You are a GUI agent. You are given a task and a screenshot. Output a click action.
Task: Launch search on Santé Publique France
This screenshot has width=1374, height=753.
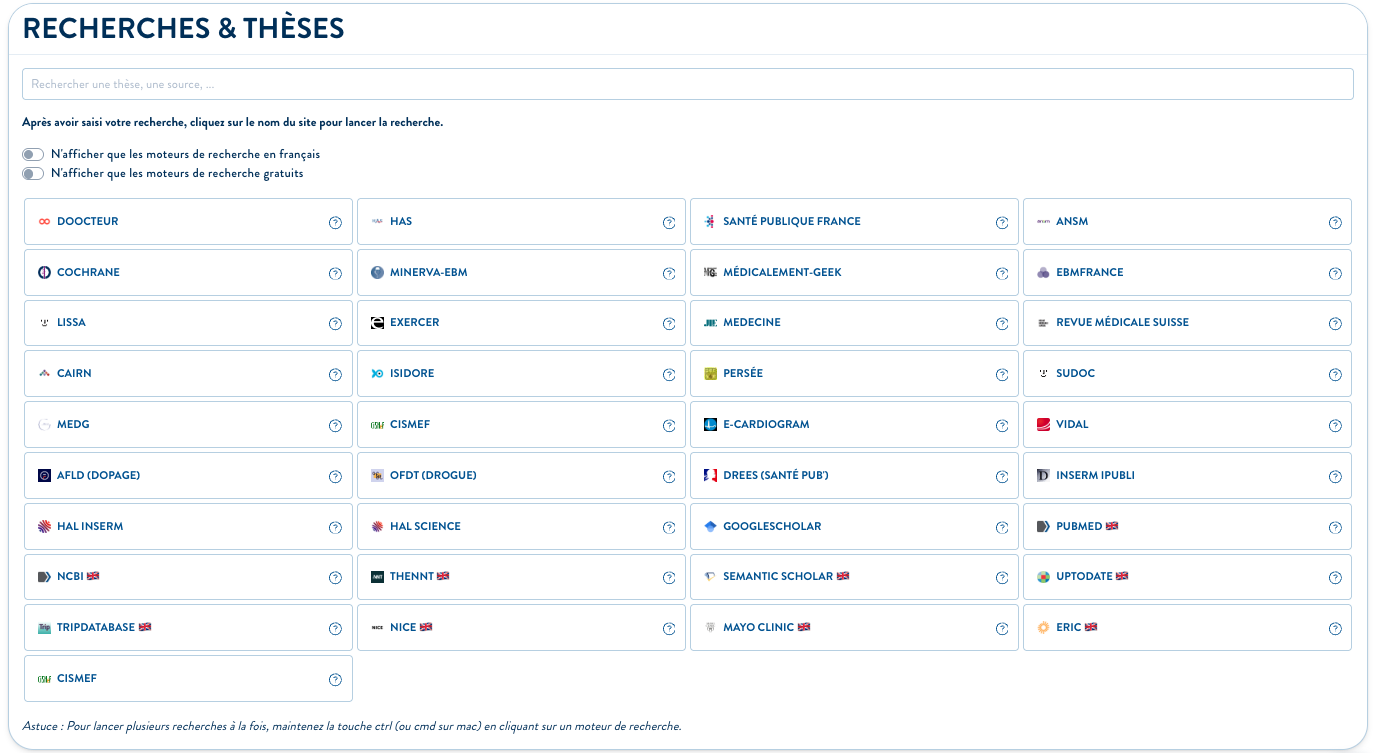[x=791, y=222]
